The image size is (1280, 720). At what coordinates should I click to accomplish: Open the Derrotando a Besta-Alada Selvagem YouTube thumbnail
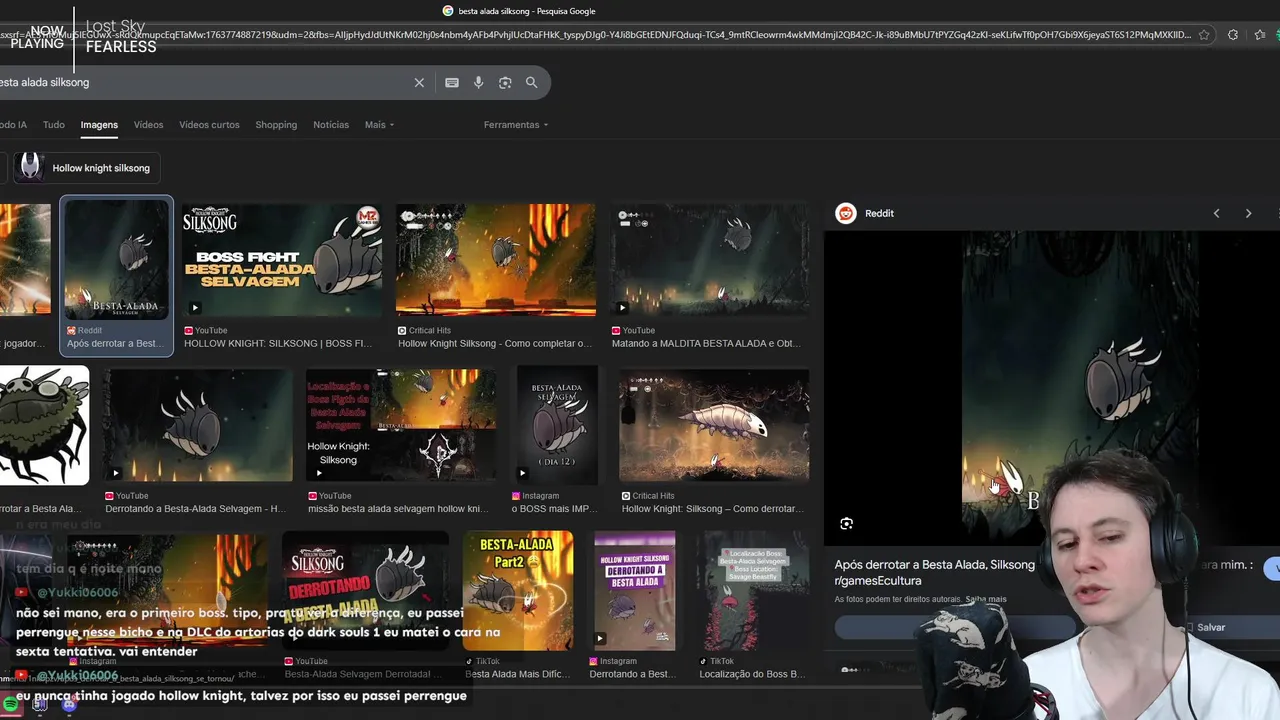point(198,425)
